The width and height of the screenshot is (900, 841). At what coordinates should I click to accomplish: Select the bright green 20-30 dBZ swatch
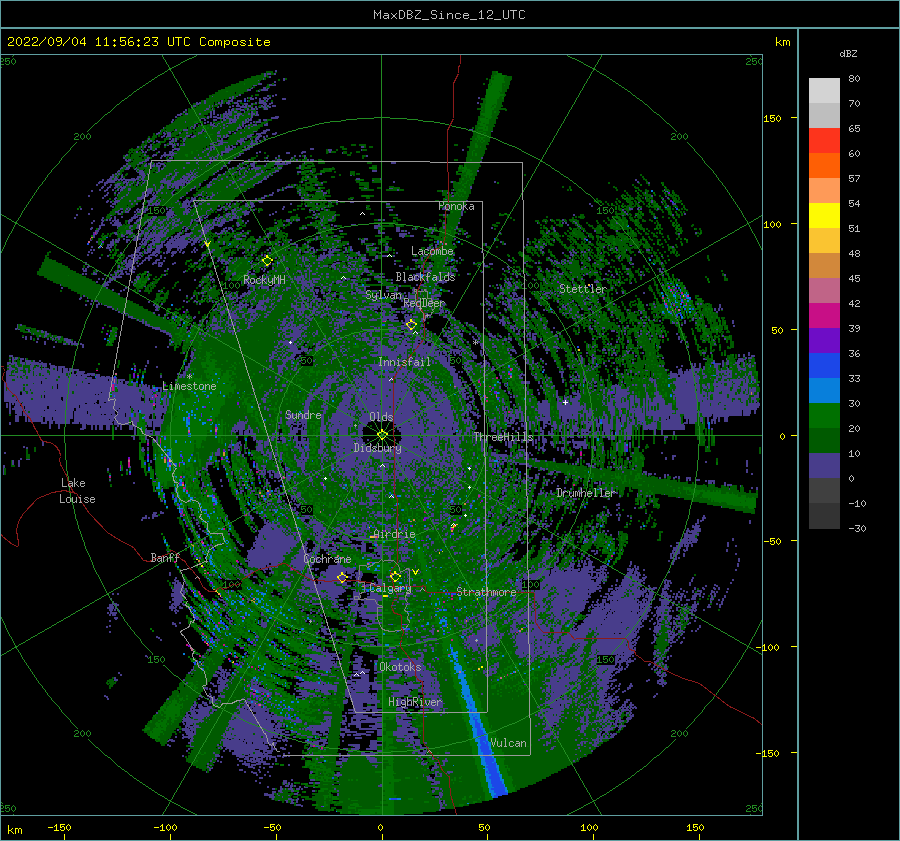coord(824,415)
